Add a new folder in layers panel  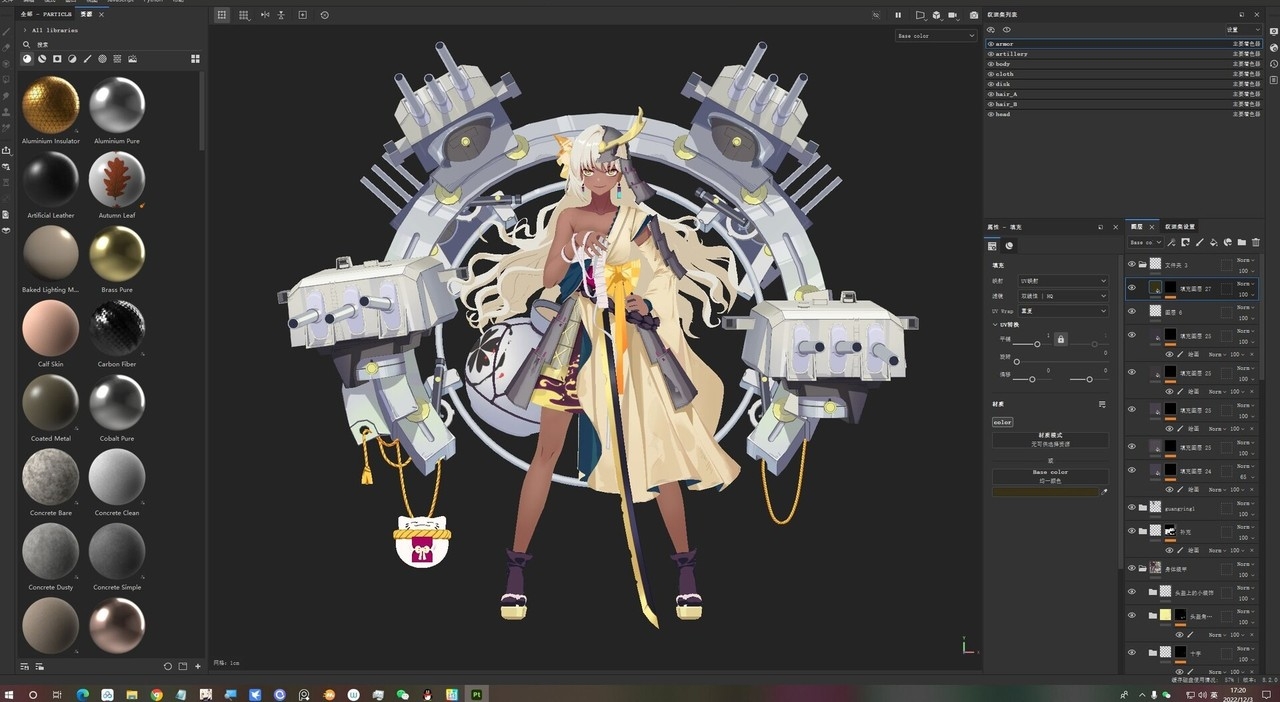(1242, 242)
